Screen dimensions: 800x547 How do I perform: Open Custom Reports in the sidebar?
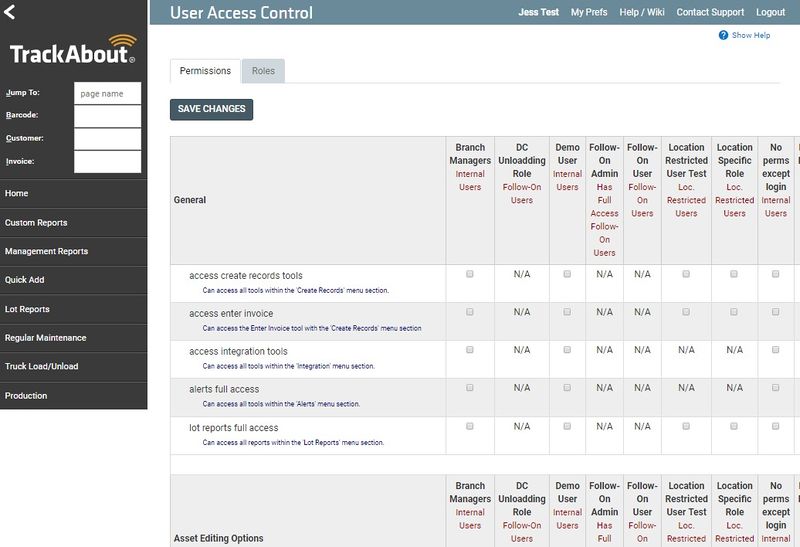click(73, 222)
